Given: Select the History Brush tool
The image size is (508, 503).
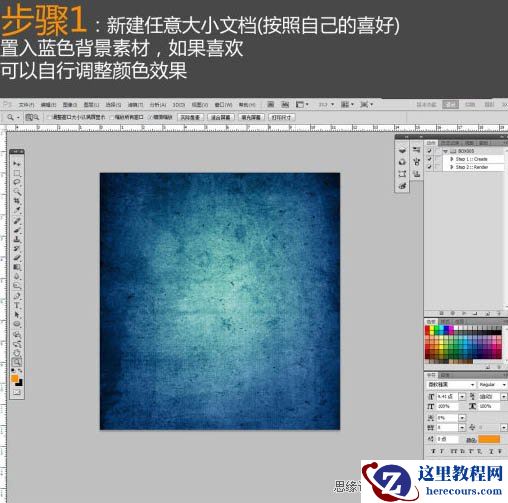Looking at the screenshot, I should coord(17,249).
